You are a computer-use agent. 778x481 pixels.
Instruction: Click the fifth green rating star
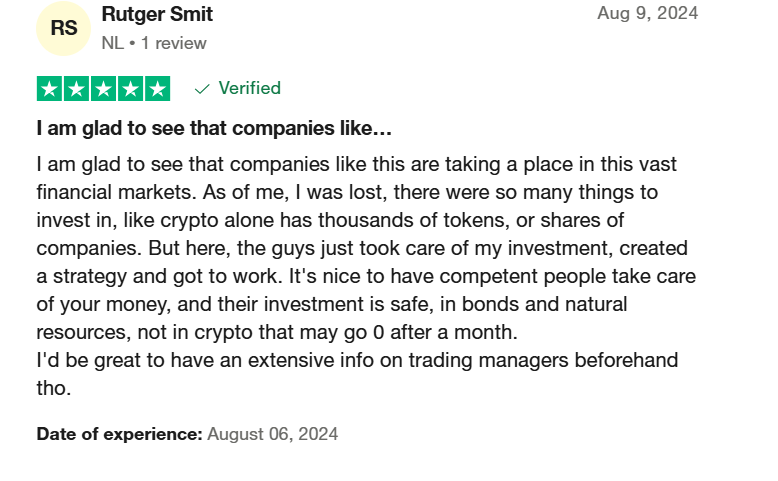pos(157,88)
